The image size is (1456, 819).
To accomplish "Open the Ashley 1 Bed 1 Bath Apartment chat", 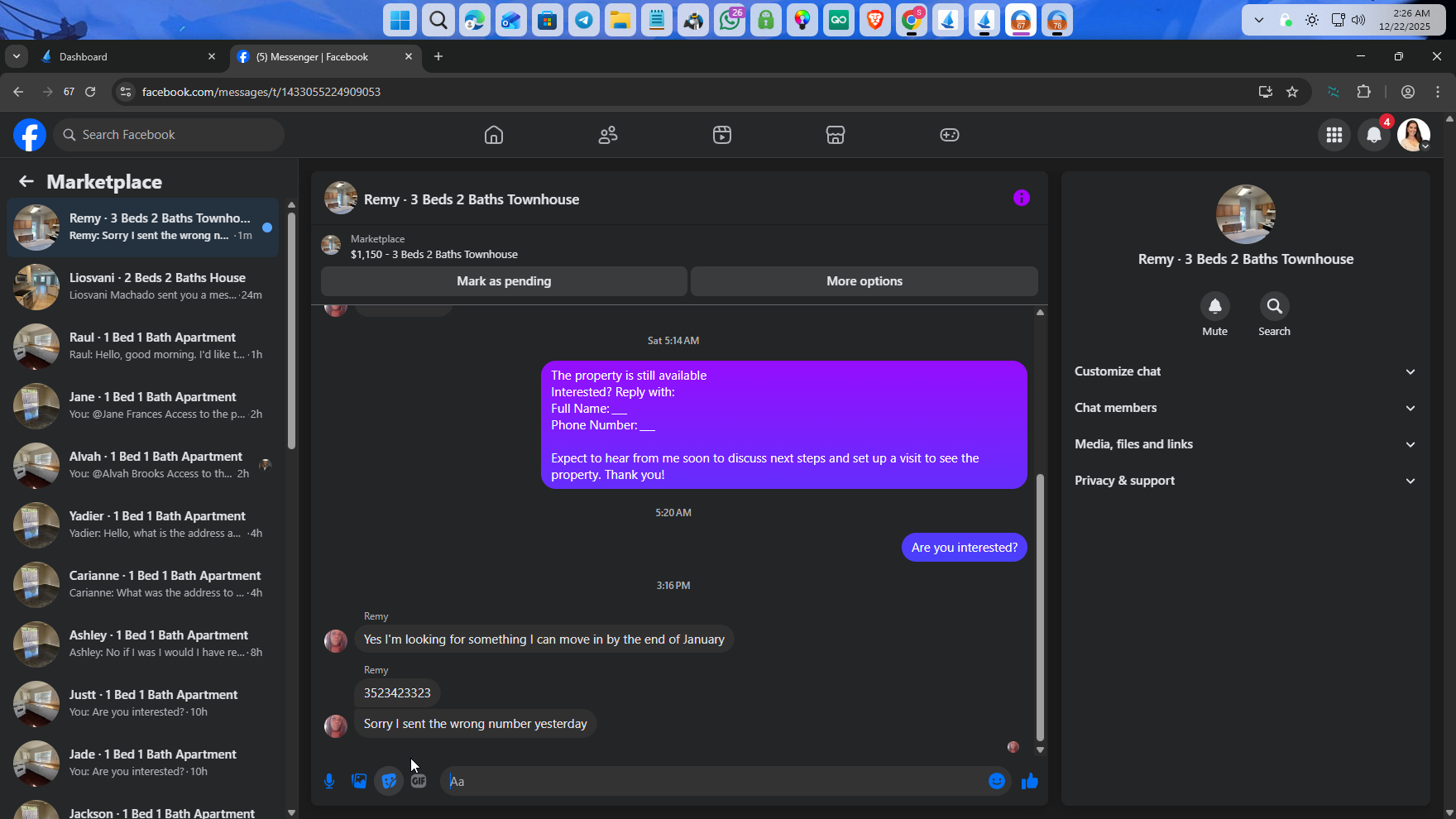I will click(x=143, y=644).
